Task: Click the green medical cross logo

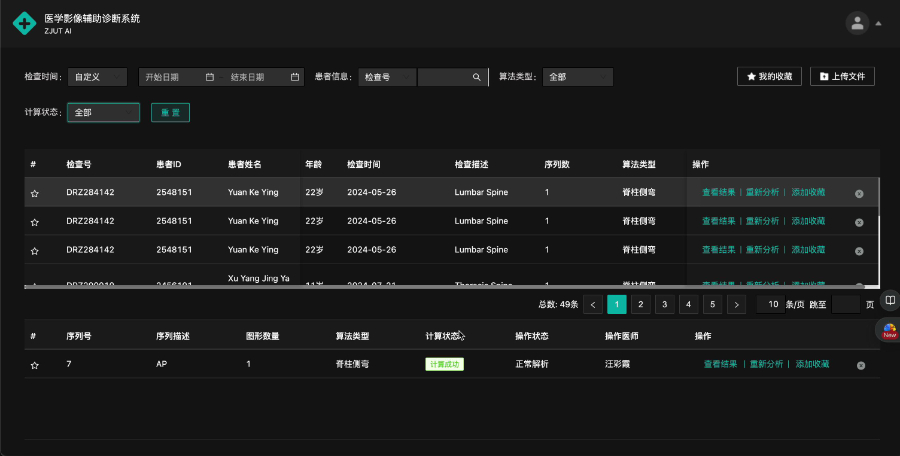Action: click(x=24, y=24)
